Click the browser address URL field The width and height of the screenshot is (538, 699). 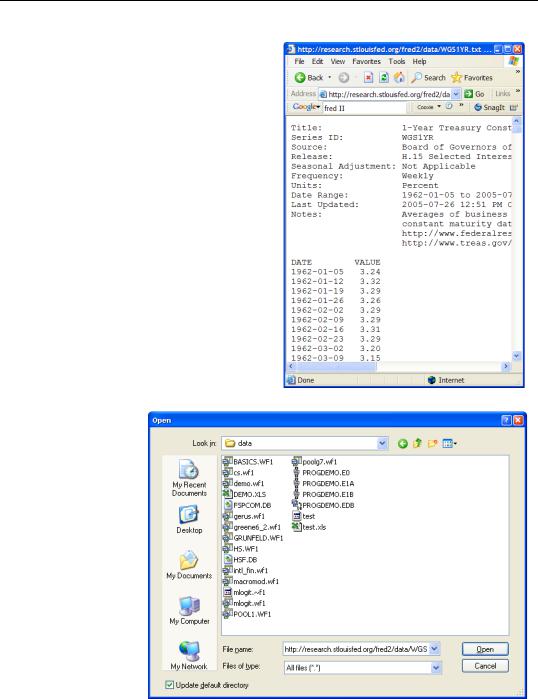(x=389, y=94)
